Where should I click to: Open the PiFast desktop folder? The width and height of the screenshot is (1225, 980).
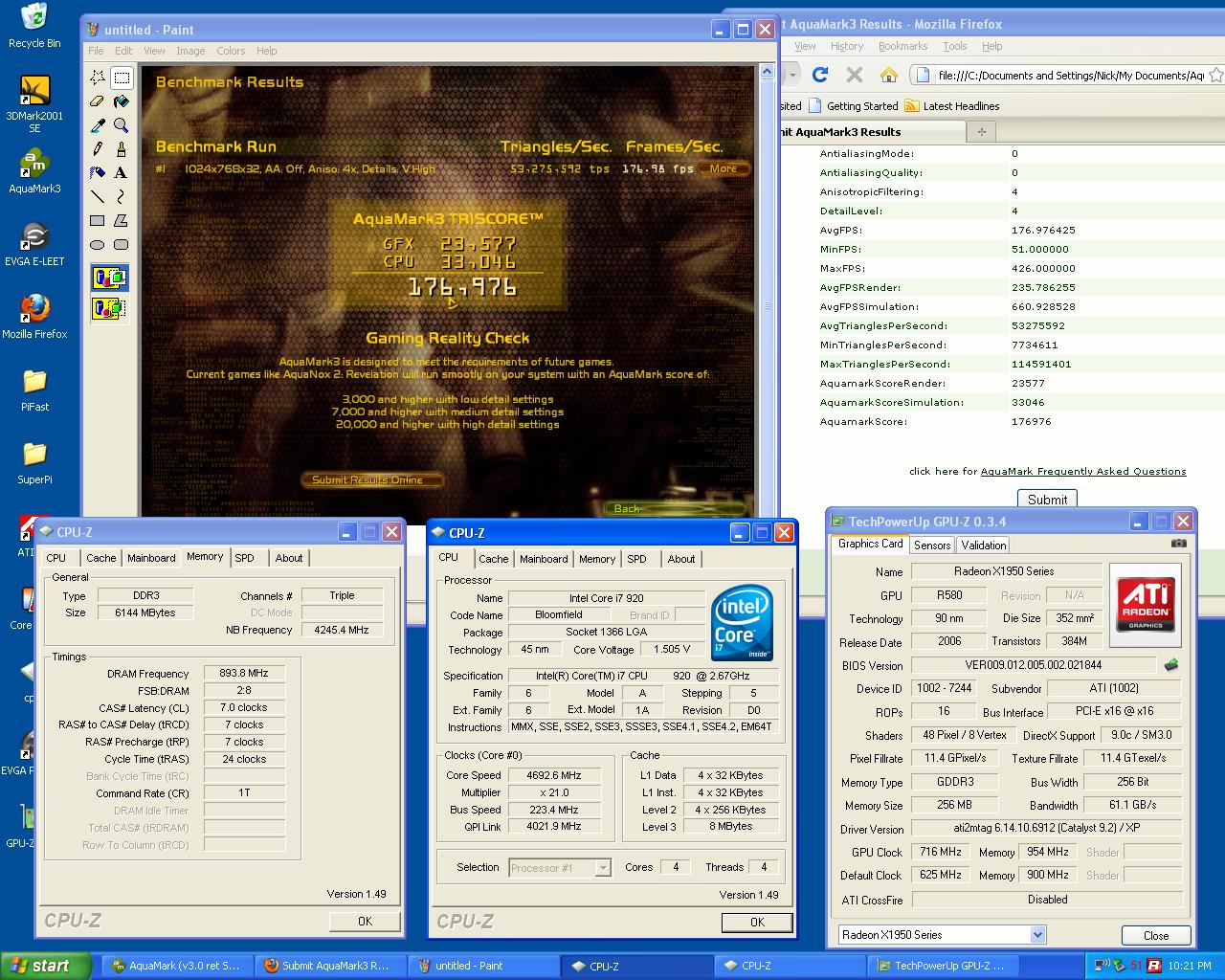(34, 390)
